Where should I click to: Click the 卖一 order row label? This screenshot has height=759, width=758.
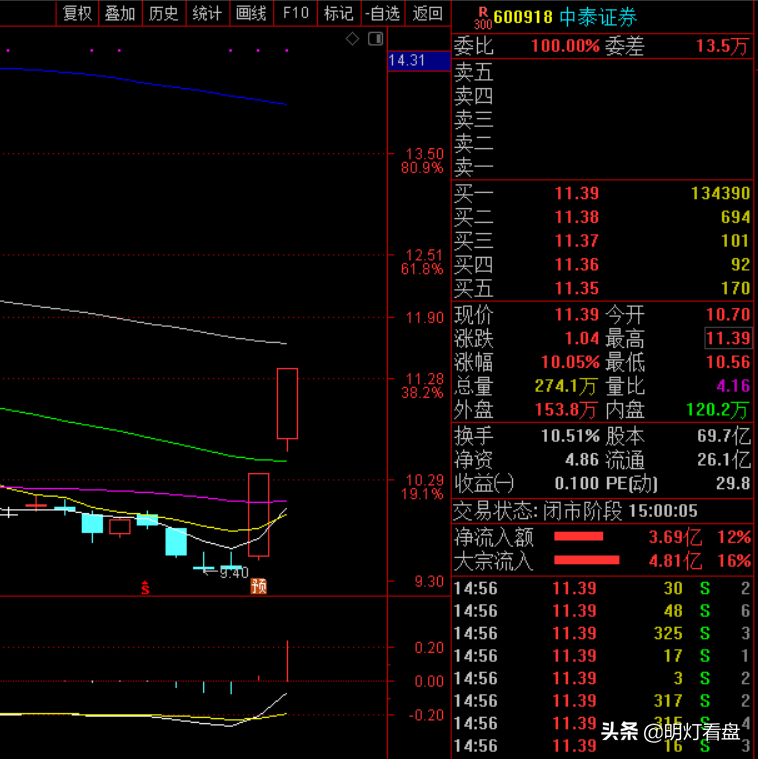coord(474,167)
